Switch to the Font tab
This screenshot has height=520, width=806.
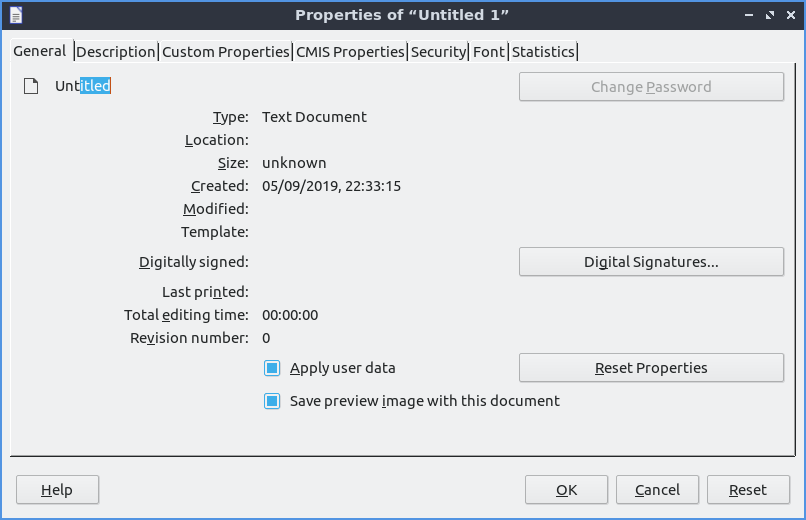tap(489, 52)
